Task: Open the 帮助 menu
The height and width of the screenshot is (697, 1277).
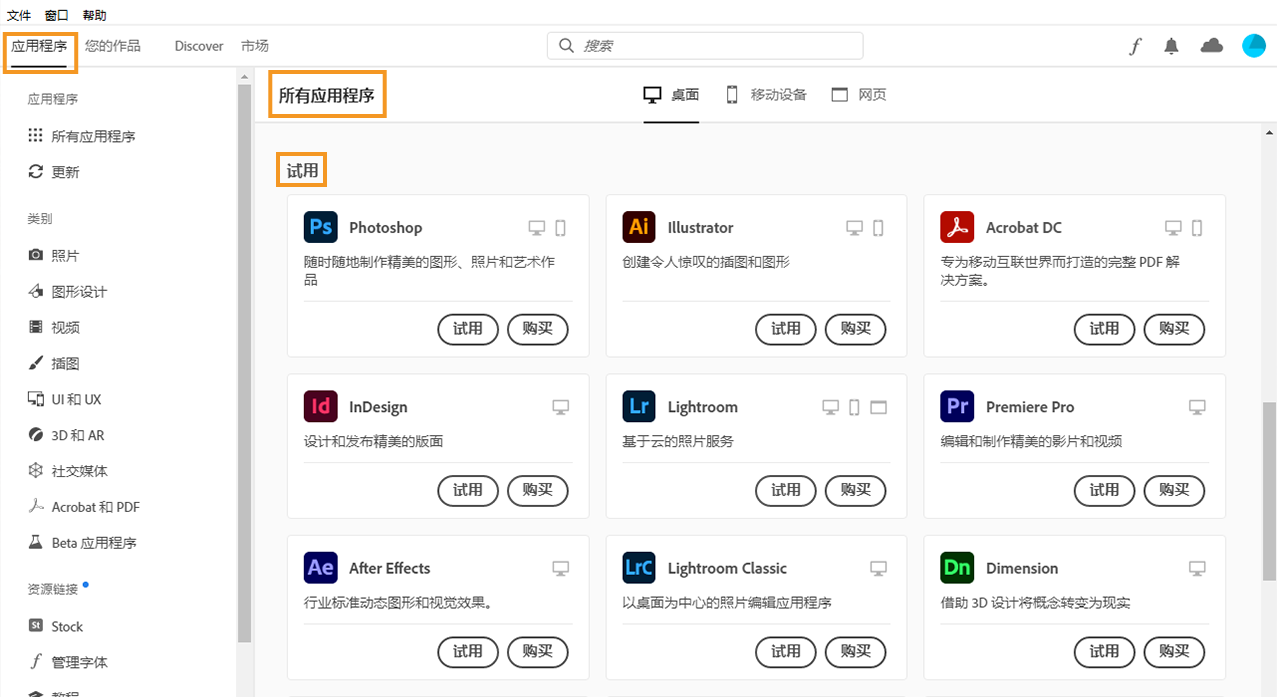Action: [x=95, y=15]
